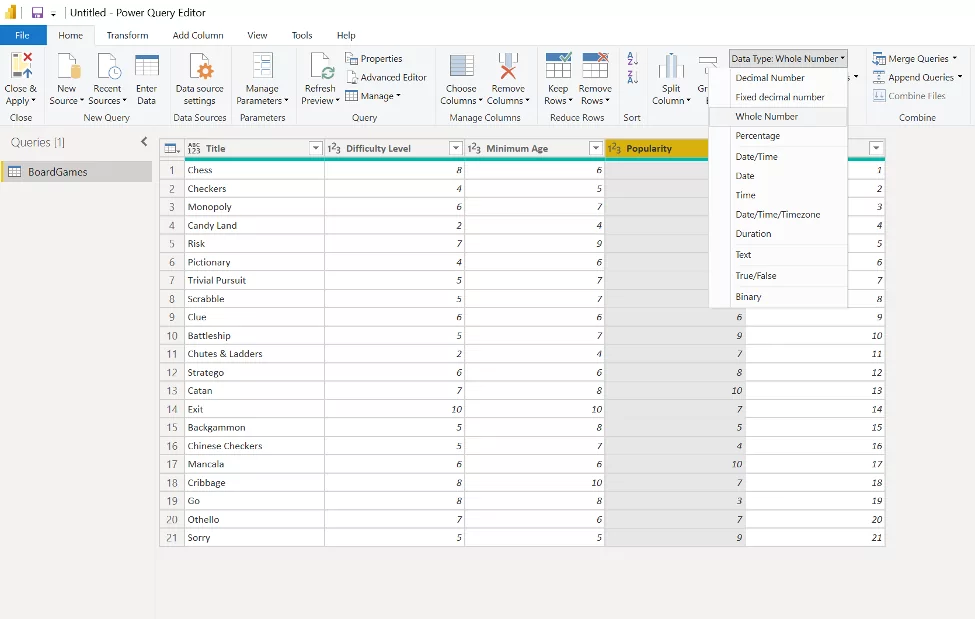
Task: Click the Minimum Age column type icon
Action: click(x=474, y=148)
